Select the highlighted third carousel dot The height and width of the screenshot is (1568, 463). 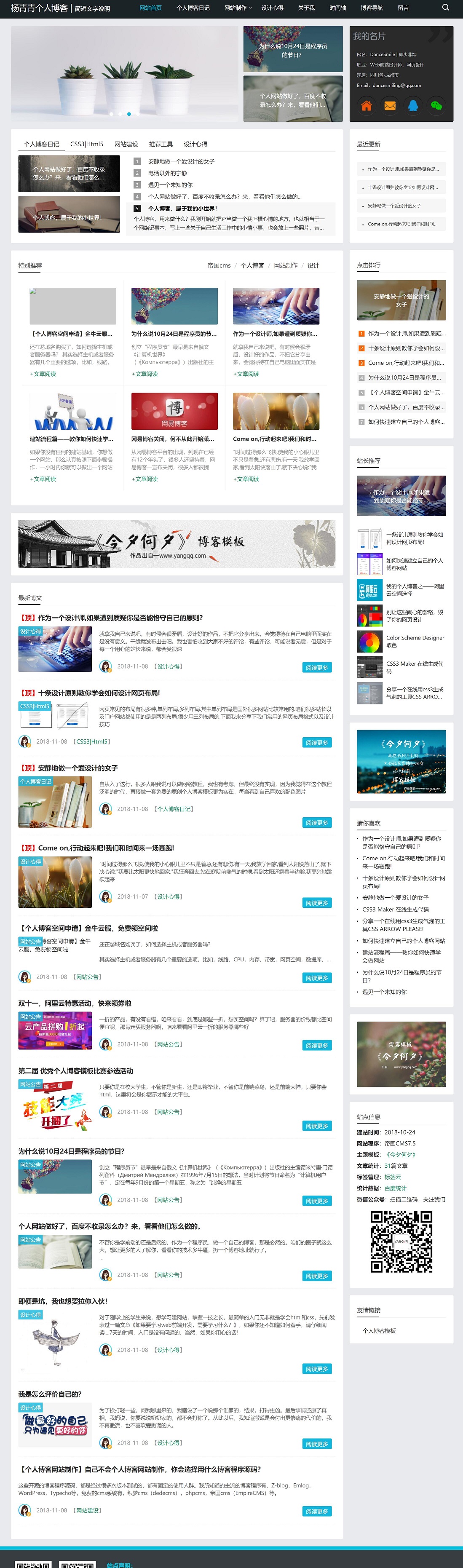(129, 114)
